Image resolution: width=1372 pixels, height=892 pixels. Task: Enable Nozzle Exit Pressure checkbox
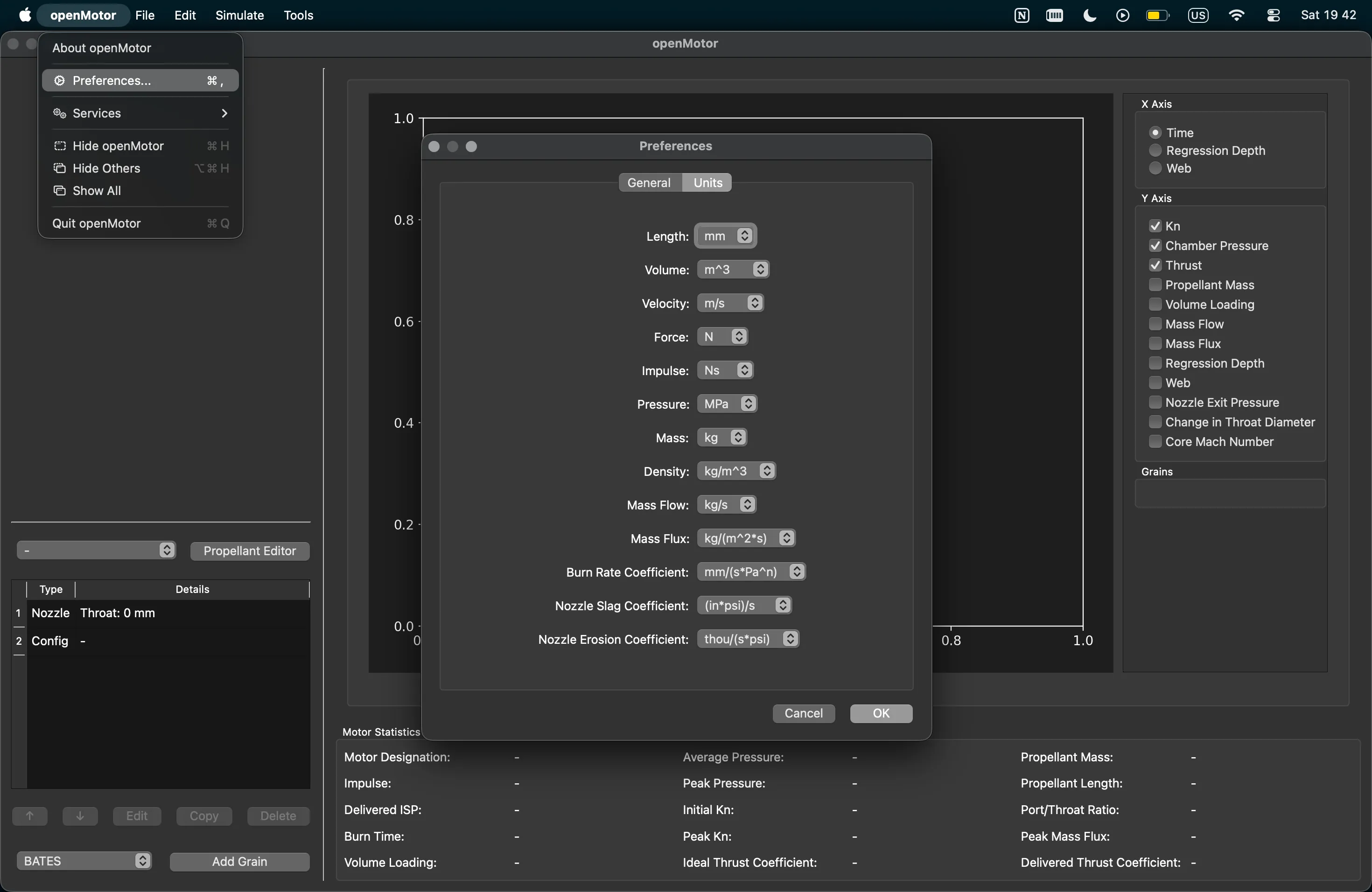1155,402
